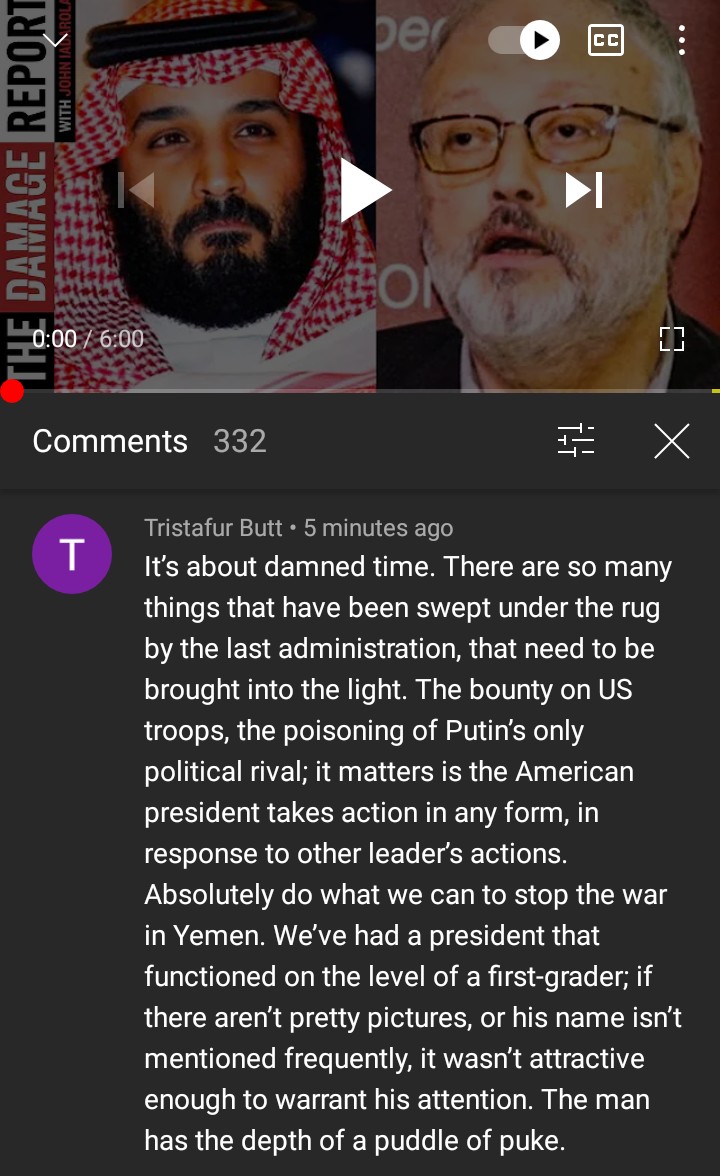
Task: Close the comments panel
Action: pyautogui.click(x=671, y=440)
